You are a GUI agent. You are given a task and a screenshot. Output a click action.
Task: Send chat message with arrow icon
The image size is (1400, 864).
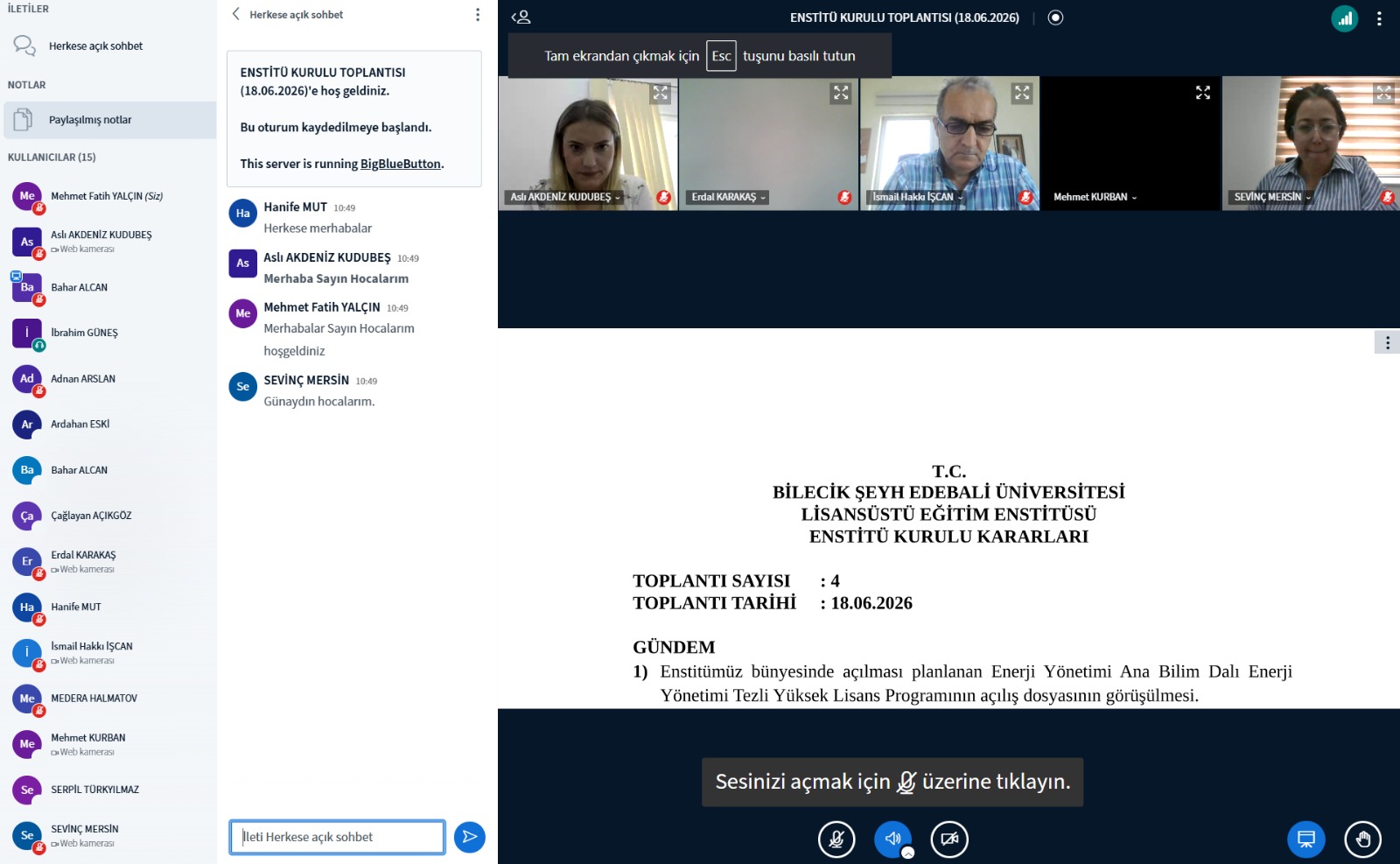pyautogui.click(x=470, y=837)
